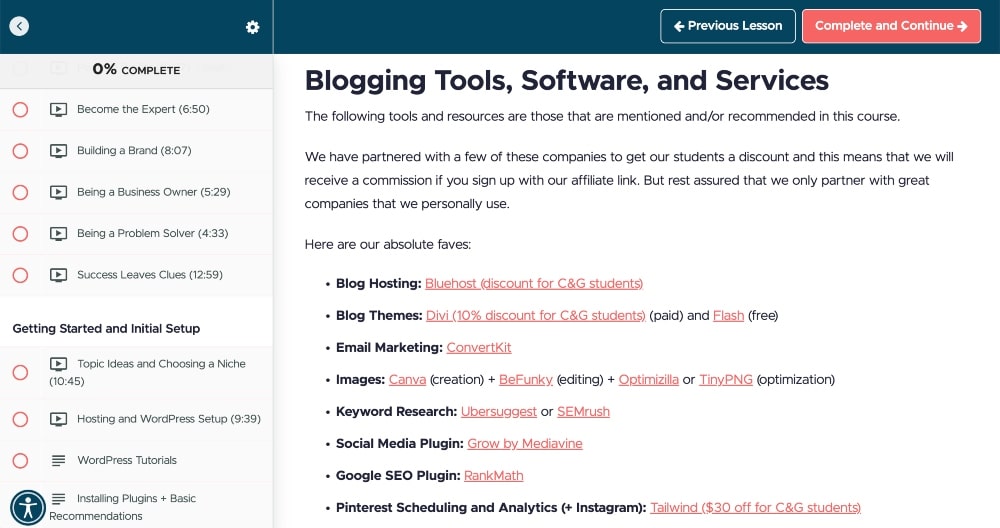The height and width of the screenshot is (528, 1000).
Task: Mark Success Leaves Clues circle
Action: pos(20,275)
